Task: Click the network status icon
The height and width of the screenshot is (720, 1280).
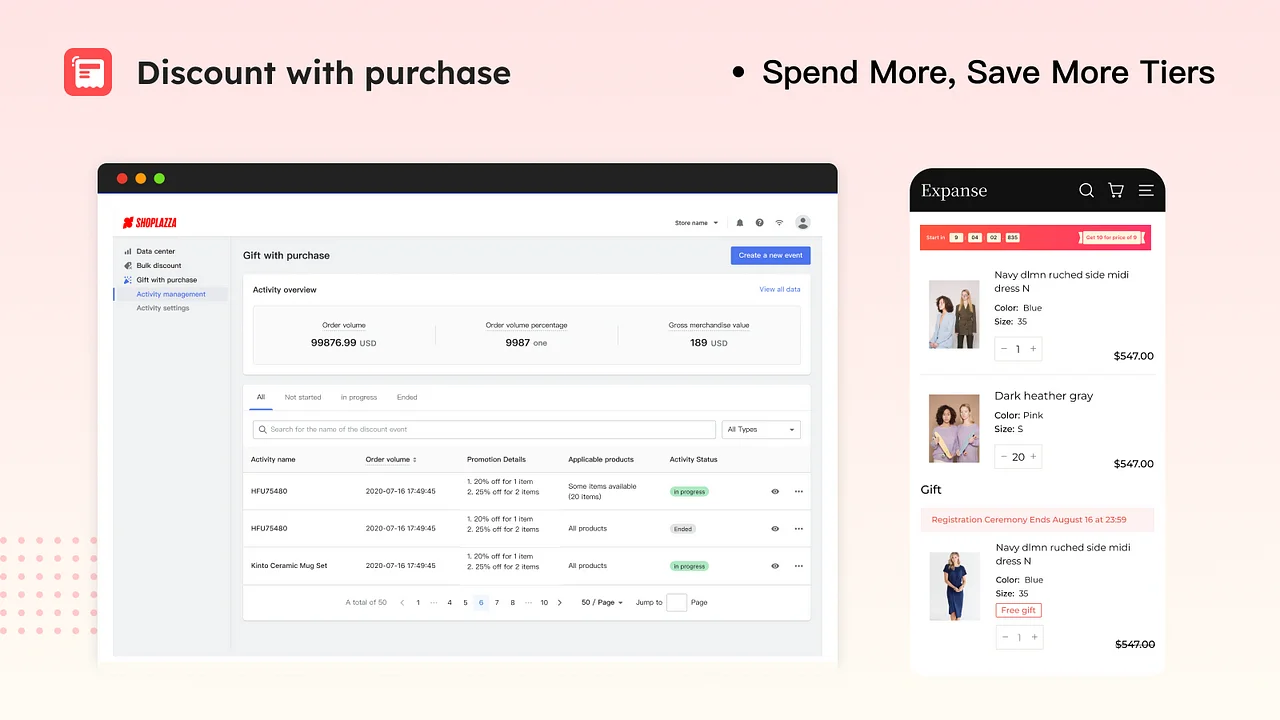Action: pyautogui.click(x=779, y=222)
